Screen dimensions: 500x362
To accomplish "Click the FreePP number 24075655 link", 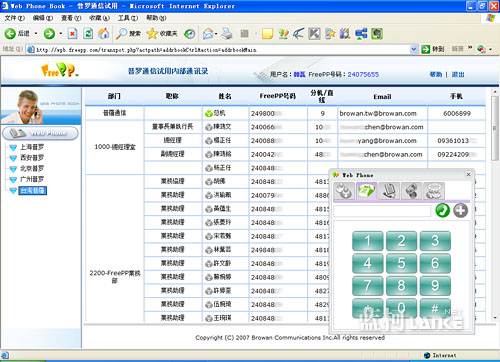I will (x=363, y=74).
